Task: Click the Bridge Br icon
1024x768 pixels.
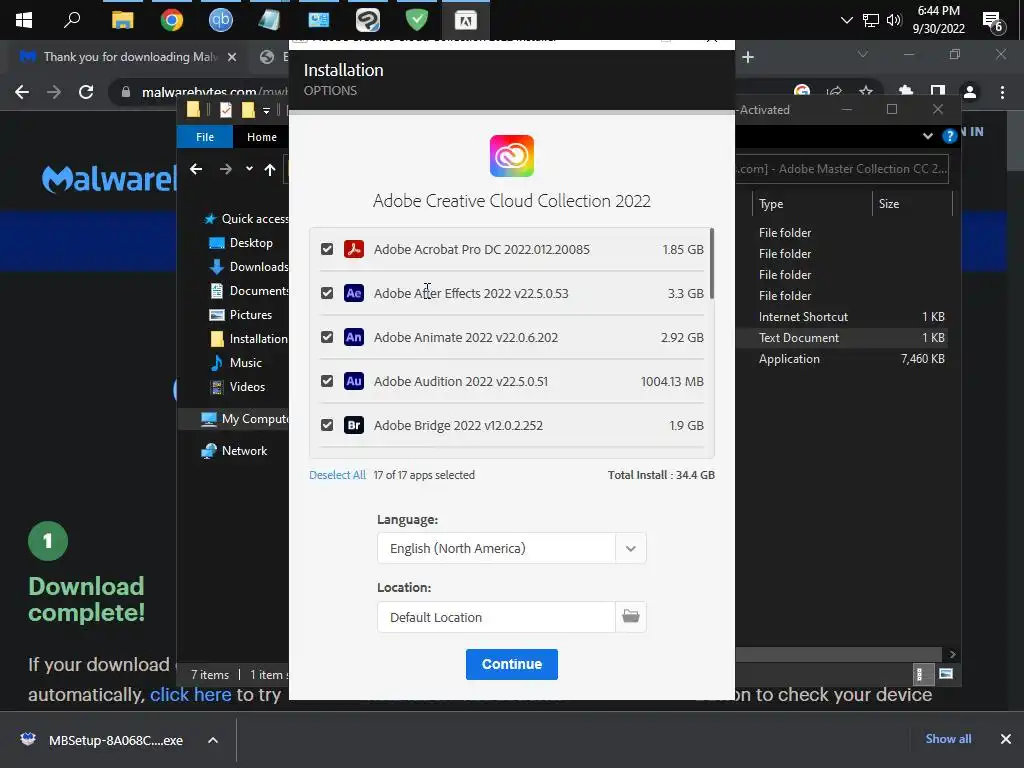Action: pos(354,425)
